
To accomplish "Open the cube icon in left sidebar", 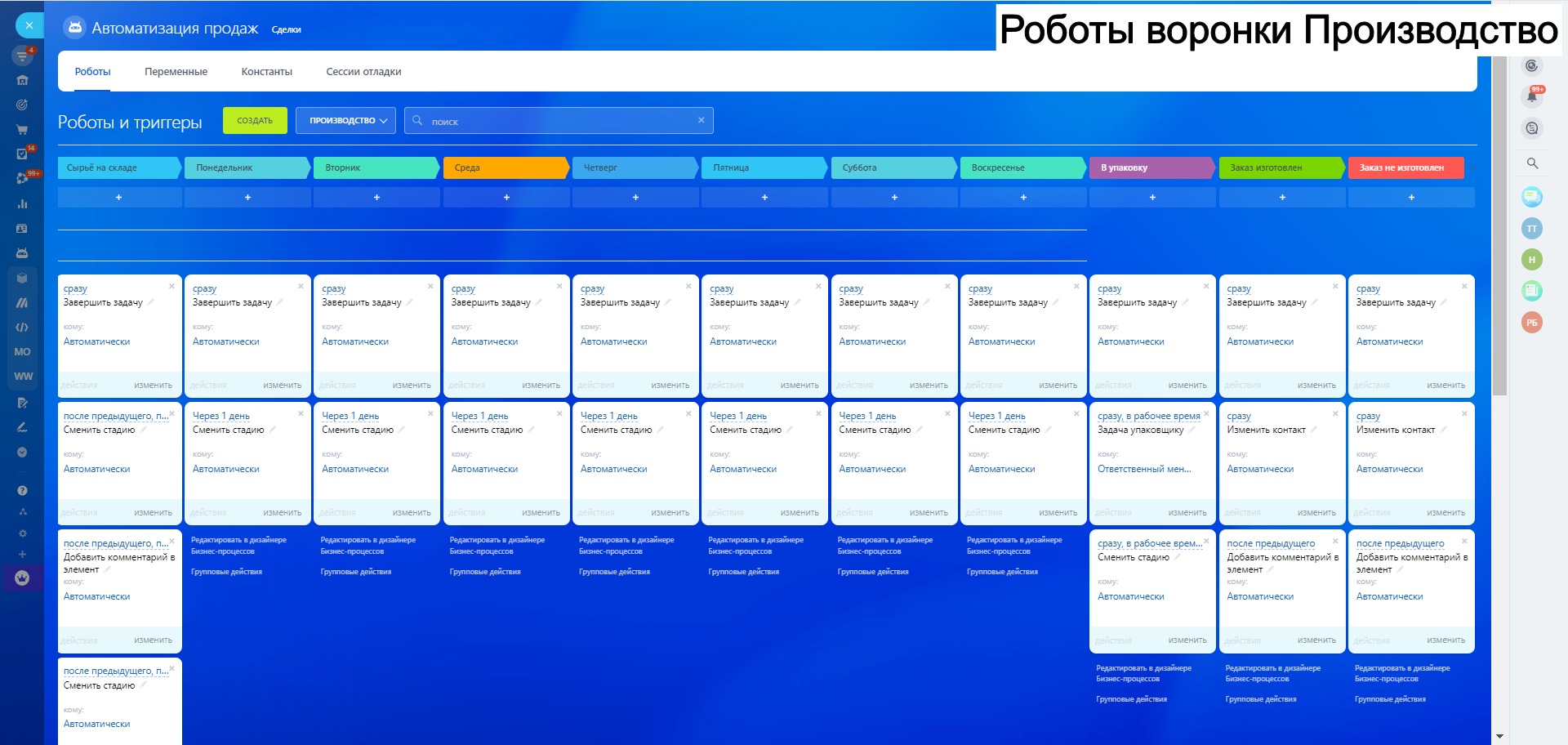I will (x=23, y=278).
